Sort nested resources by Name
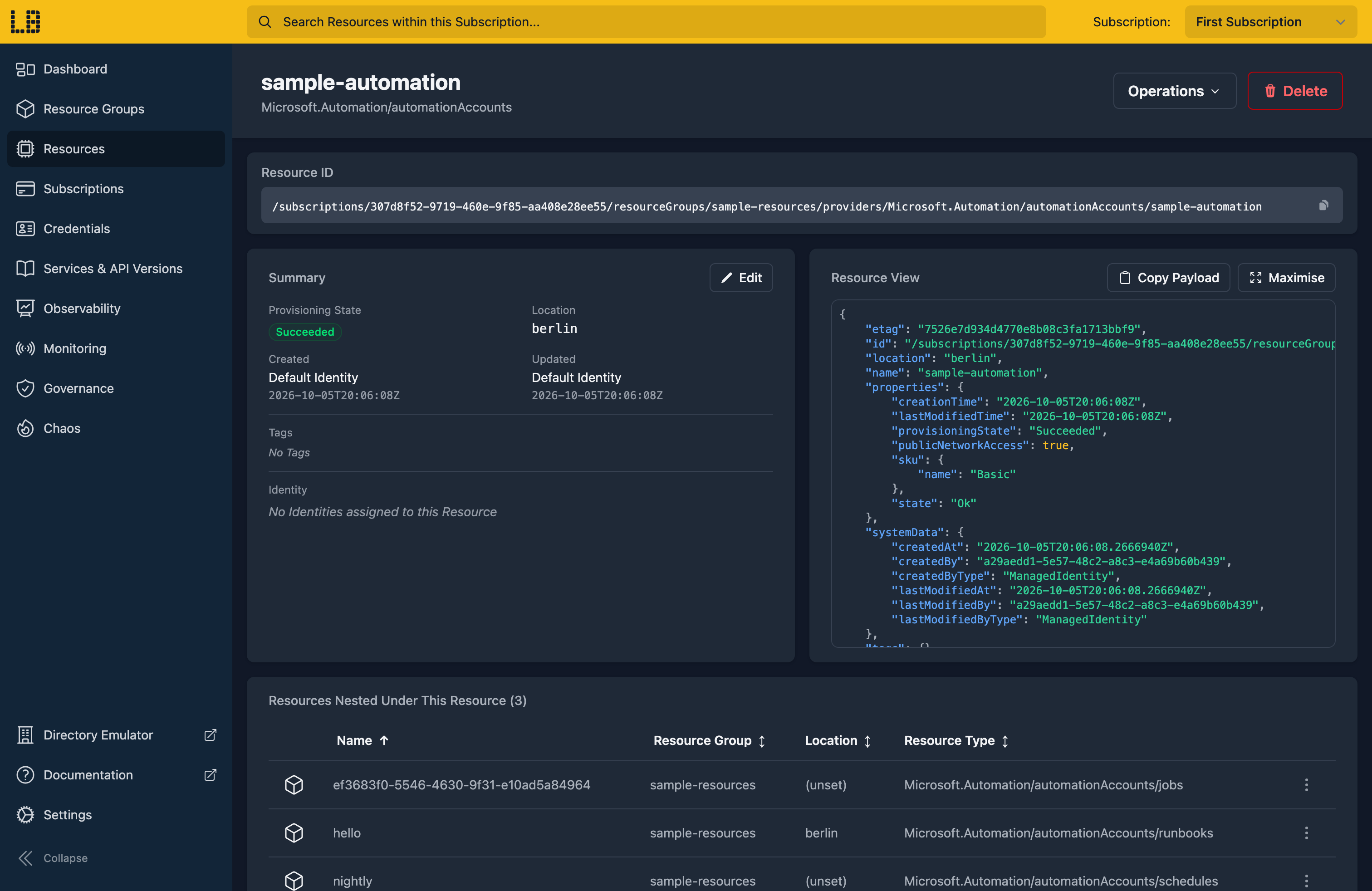Screen dimensions: 1372x891 pos(363,740)
